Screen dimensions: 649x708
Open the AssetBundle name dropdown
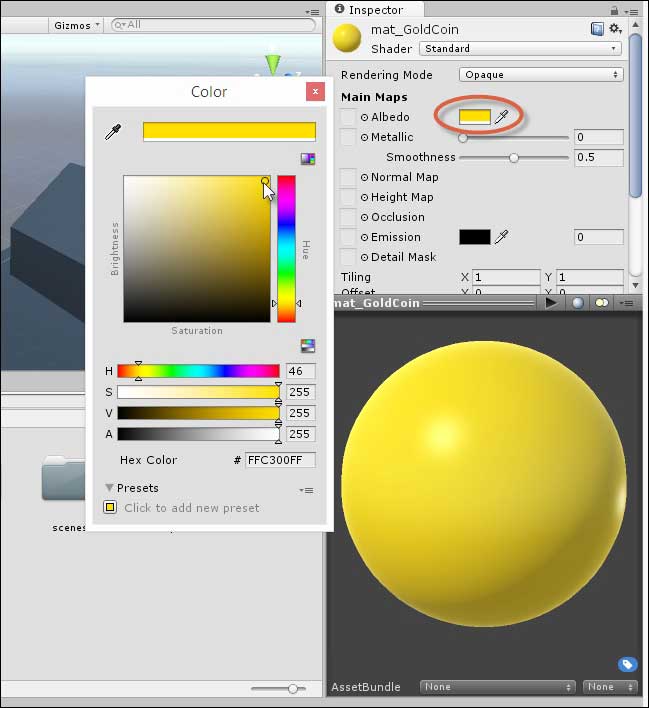[x=498, y=687]
